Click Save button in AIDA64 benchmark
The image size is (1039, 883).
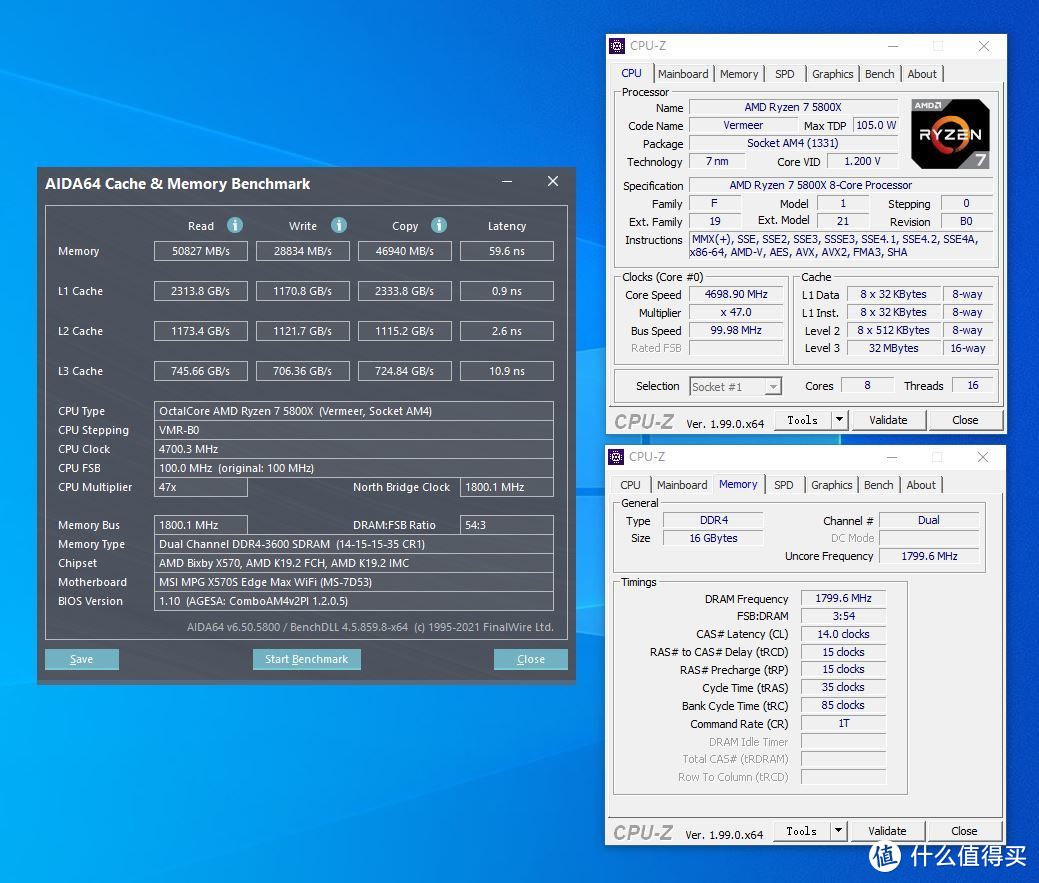82,659
